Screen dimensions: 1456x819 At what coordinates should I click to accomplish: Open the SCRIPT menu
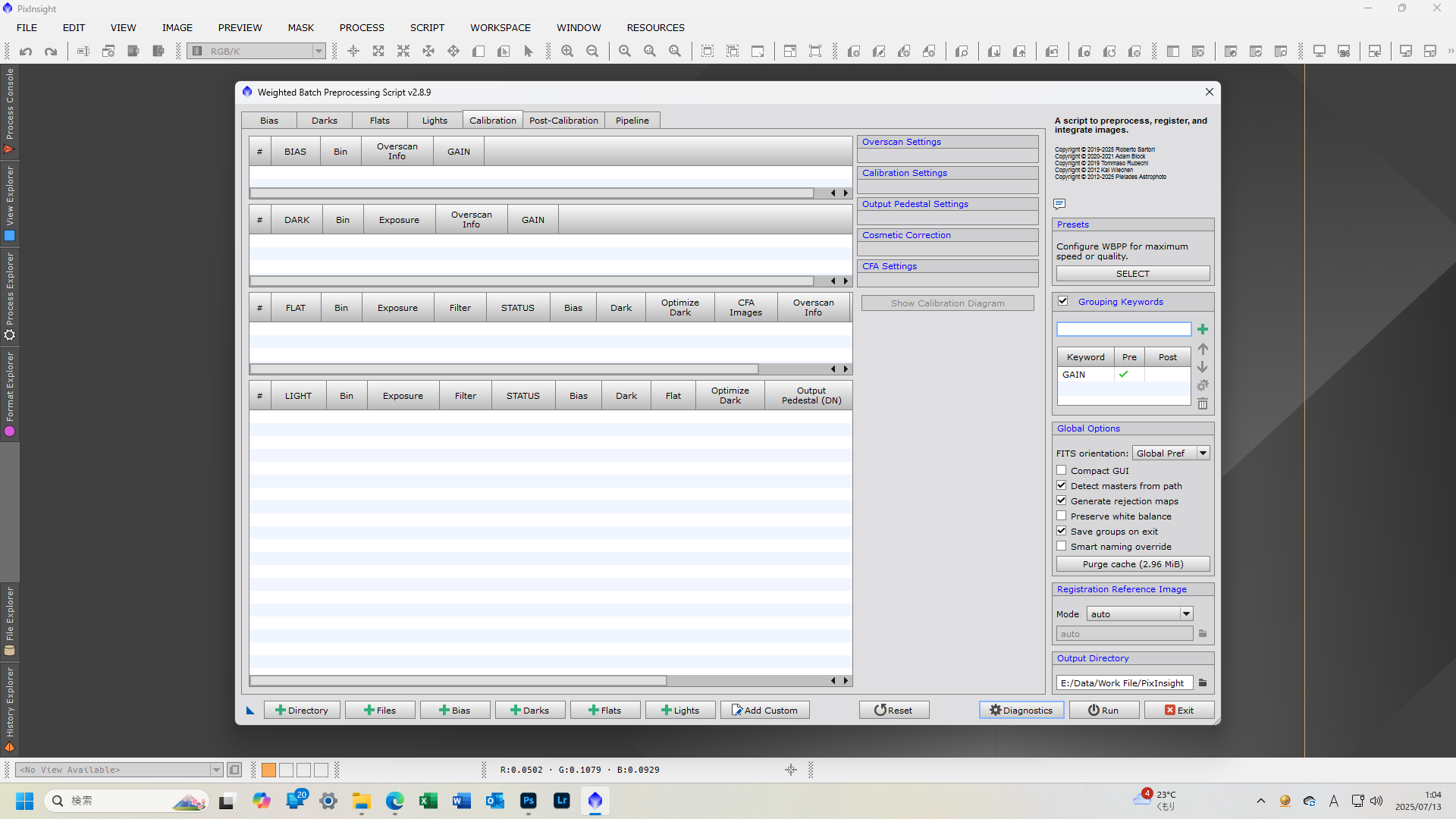coord(427,27)
